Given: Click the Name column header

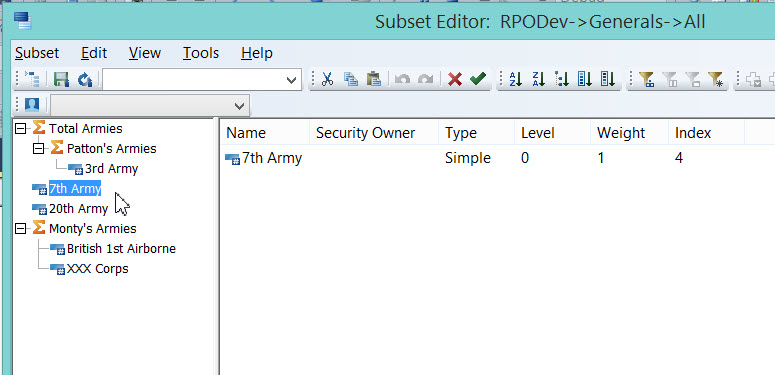Looking at the screenshot, I should click(264, 133).
